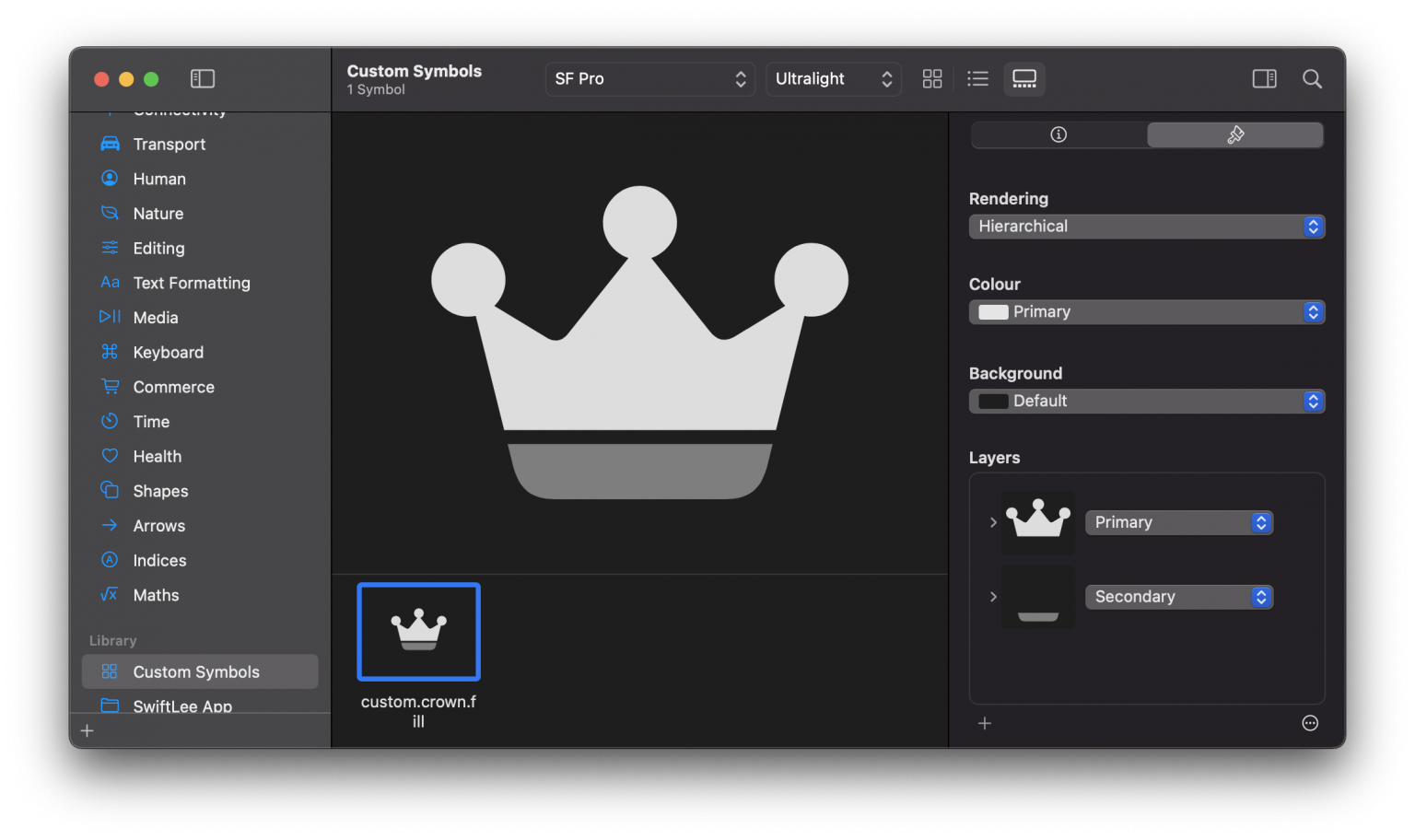Viewport: 1415px width, 840px height.
Task: Add a new layer with plus button
Action: 985,724
